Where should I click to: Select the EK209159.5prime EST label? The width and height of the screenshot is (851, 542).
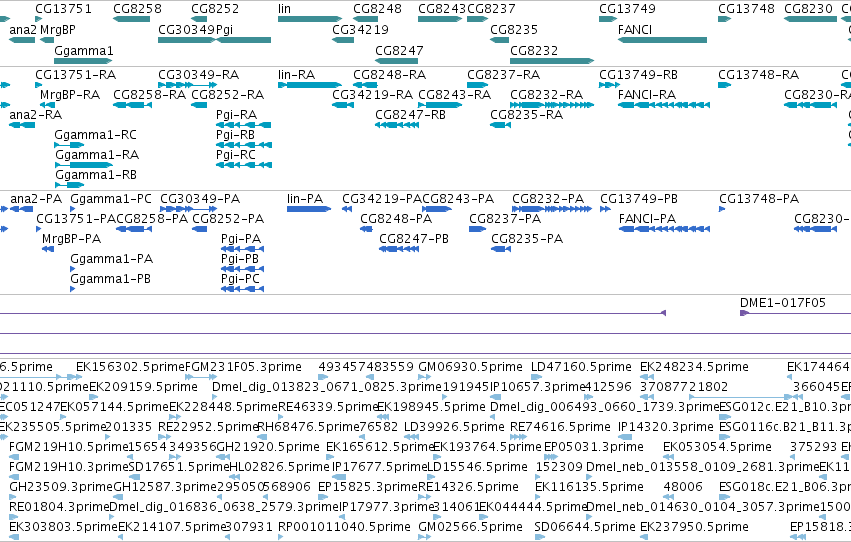pos(143,387)
